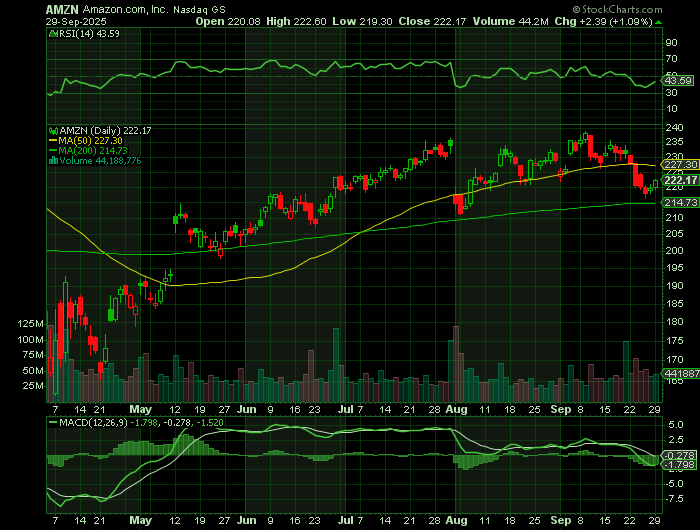Click the 125M volume axis label
The image size is (700, 530).
(x=30, y=324)
